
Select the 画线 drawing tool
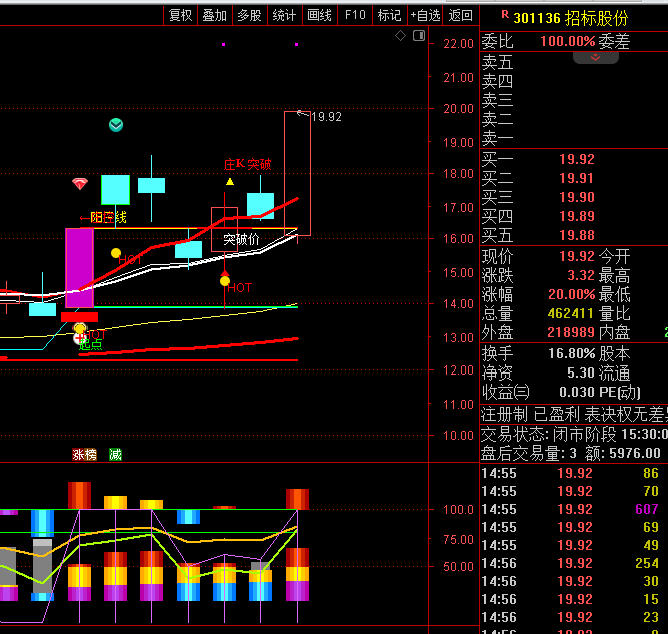319,15
